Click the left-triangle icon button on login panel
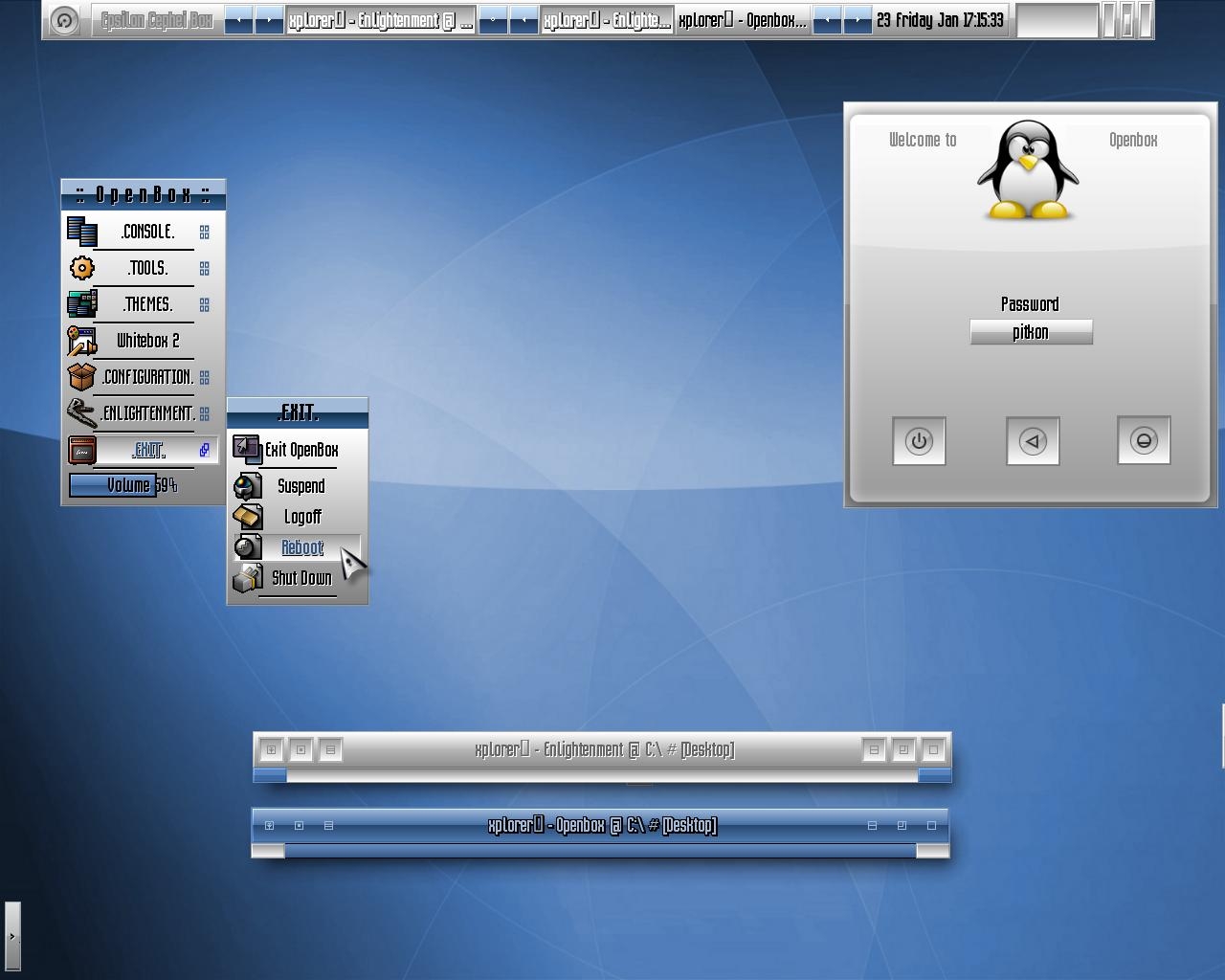This screenshot has width=1225, height=980. tap(1033, 441)
